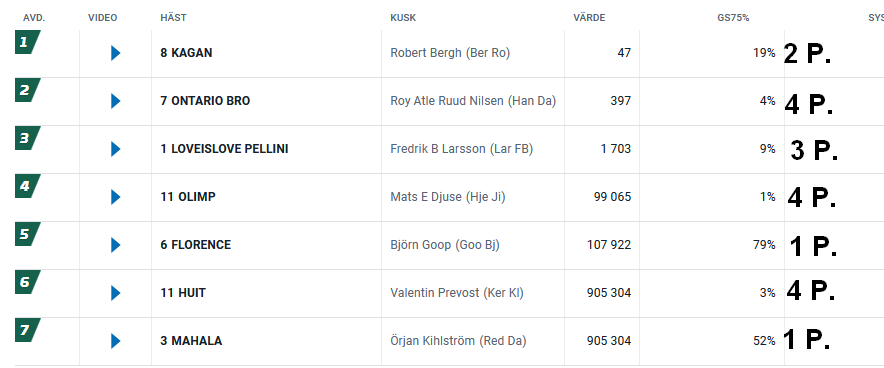Click the GS75% column header
The width and height of the screenshot is (884, 368).
click(733, 17)
